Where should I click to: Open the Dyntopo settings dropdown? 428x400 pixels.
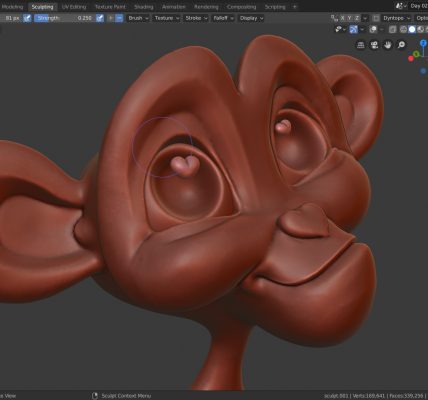(396, 18)
